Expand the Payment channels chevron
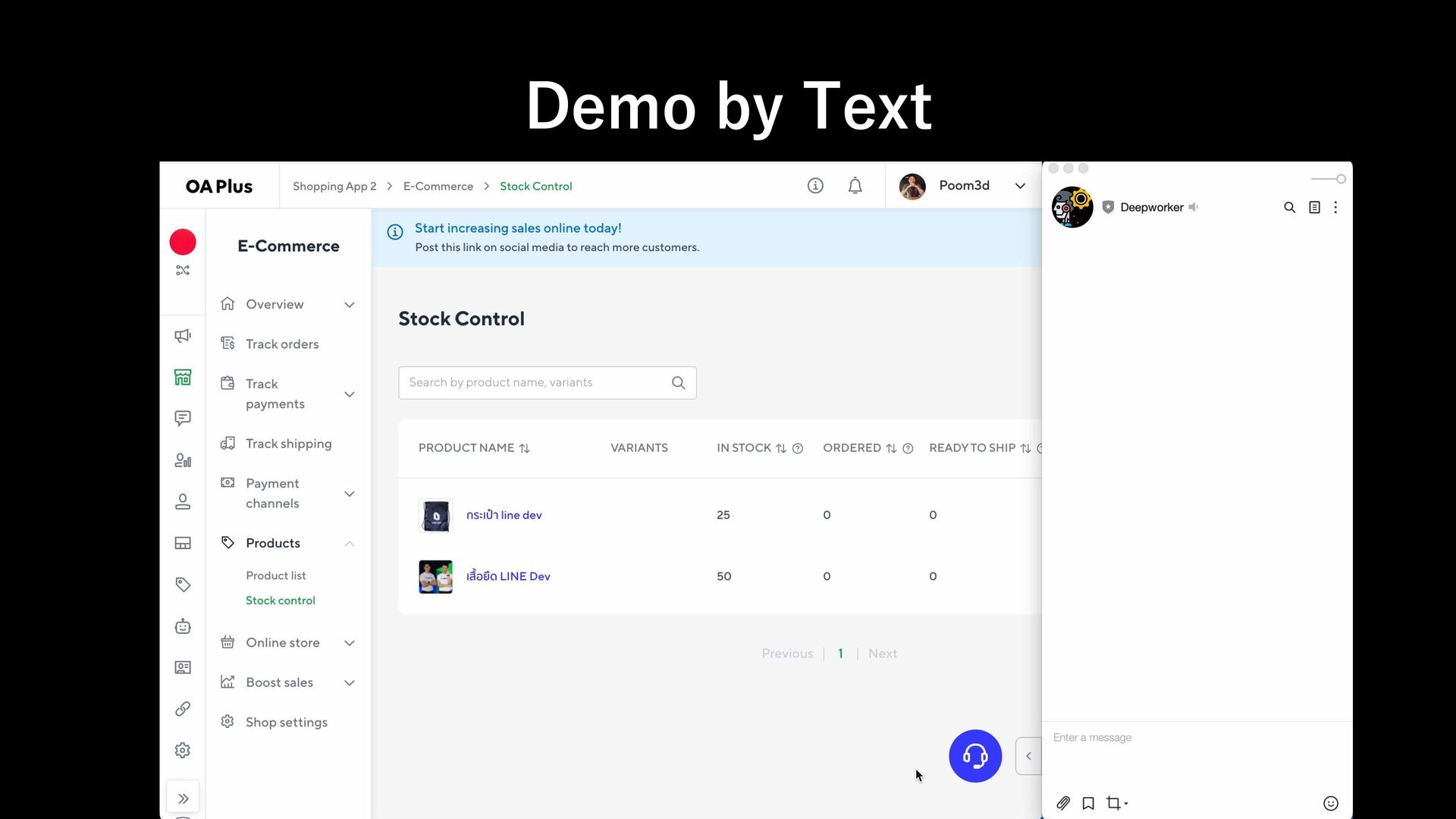The height and width of the screenshot is (819, 1456). 350,494
